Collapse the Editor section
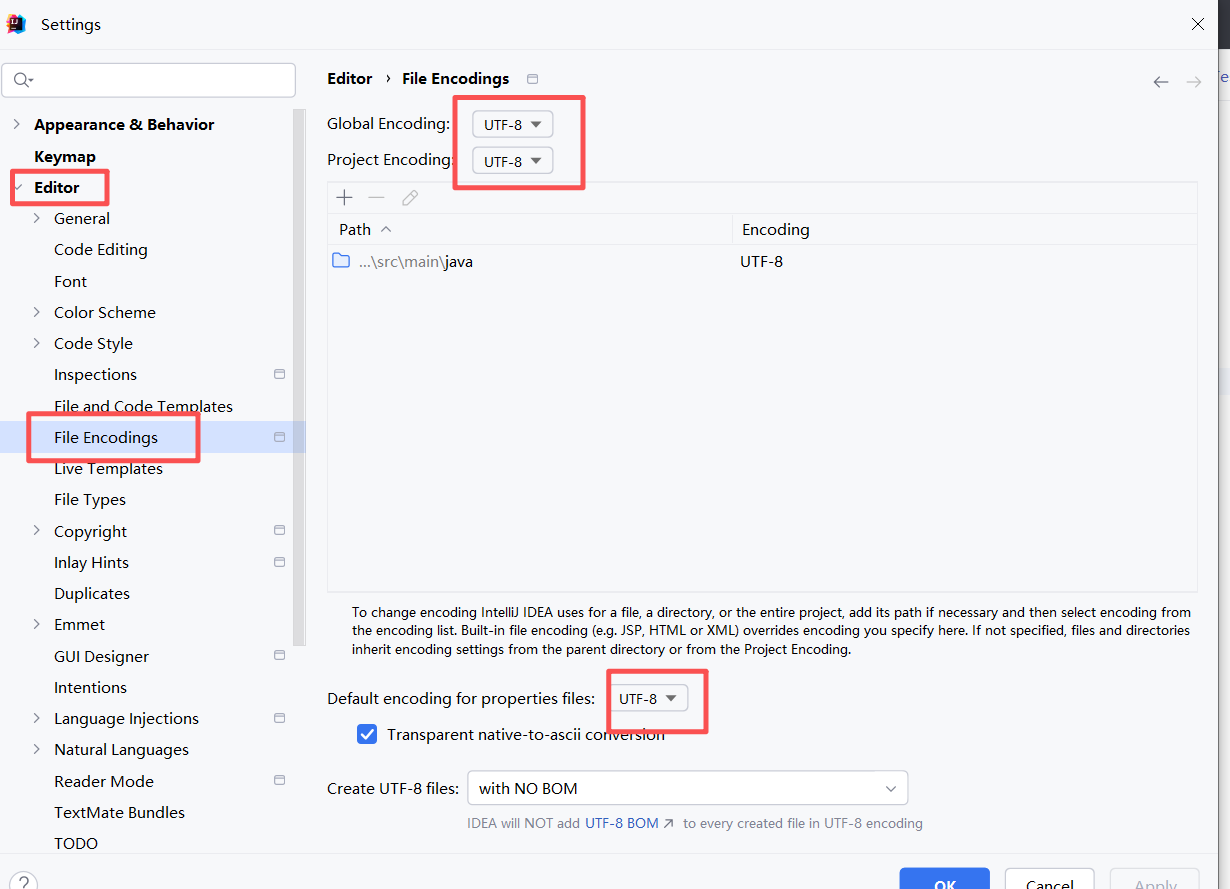Viewport: 1230px width, 889px height. tap(16, 187)
